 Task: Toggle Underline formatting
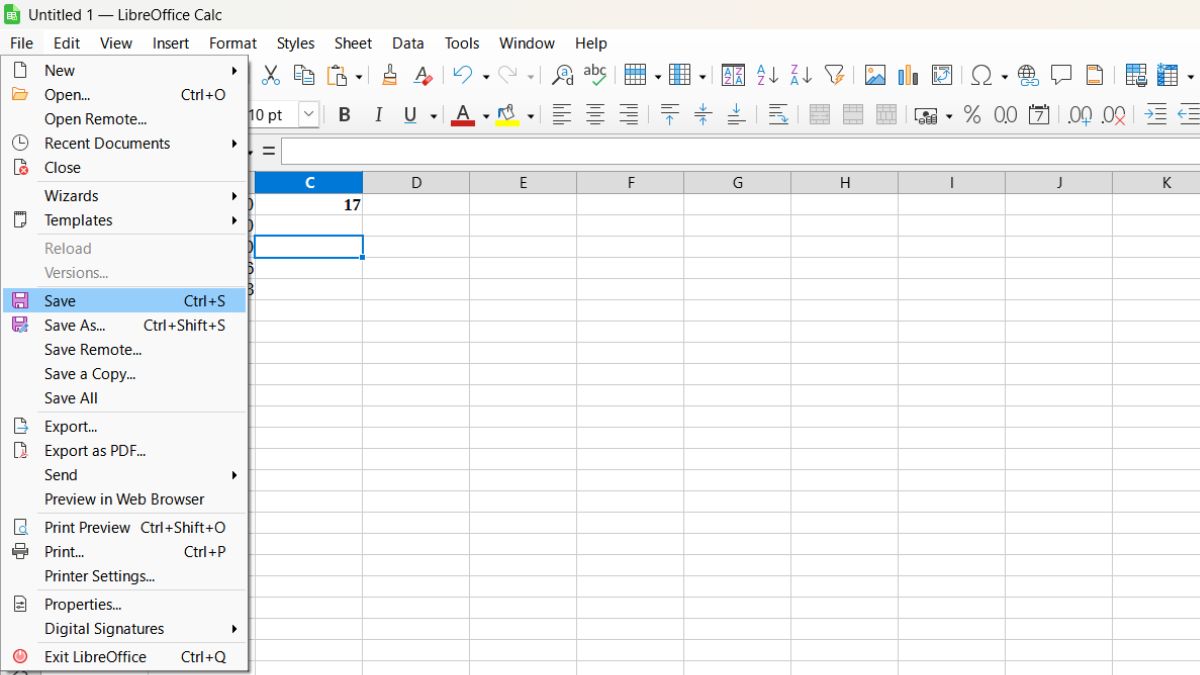410,115
